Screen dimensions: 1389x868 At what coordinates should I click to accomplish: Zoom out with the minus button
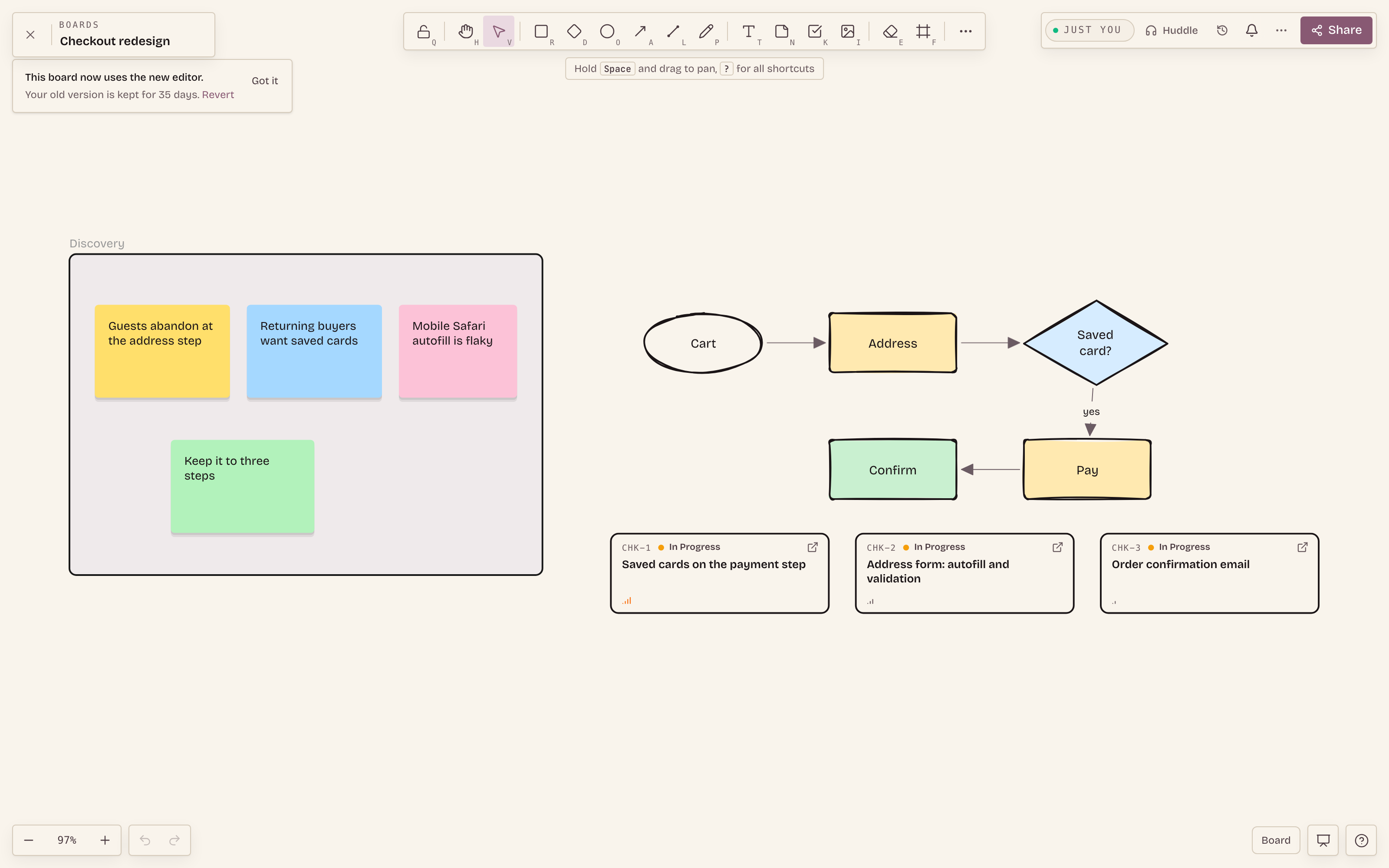29,840
